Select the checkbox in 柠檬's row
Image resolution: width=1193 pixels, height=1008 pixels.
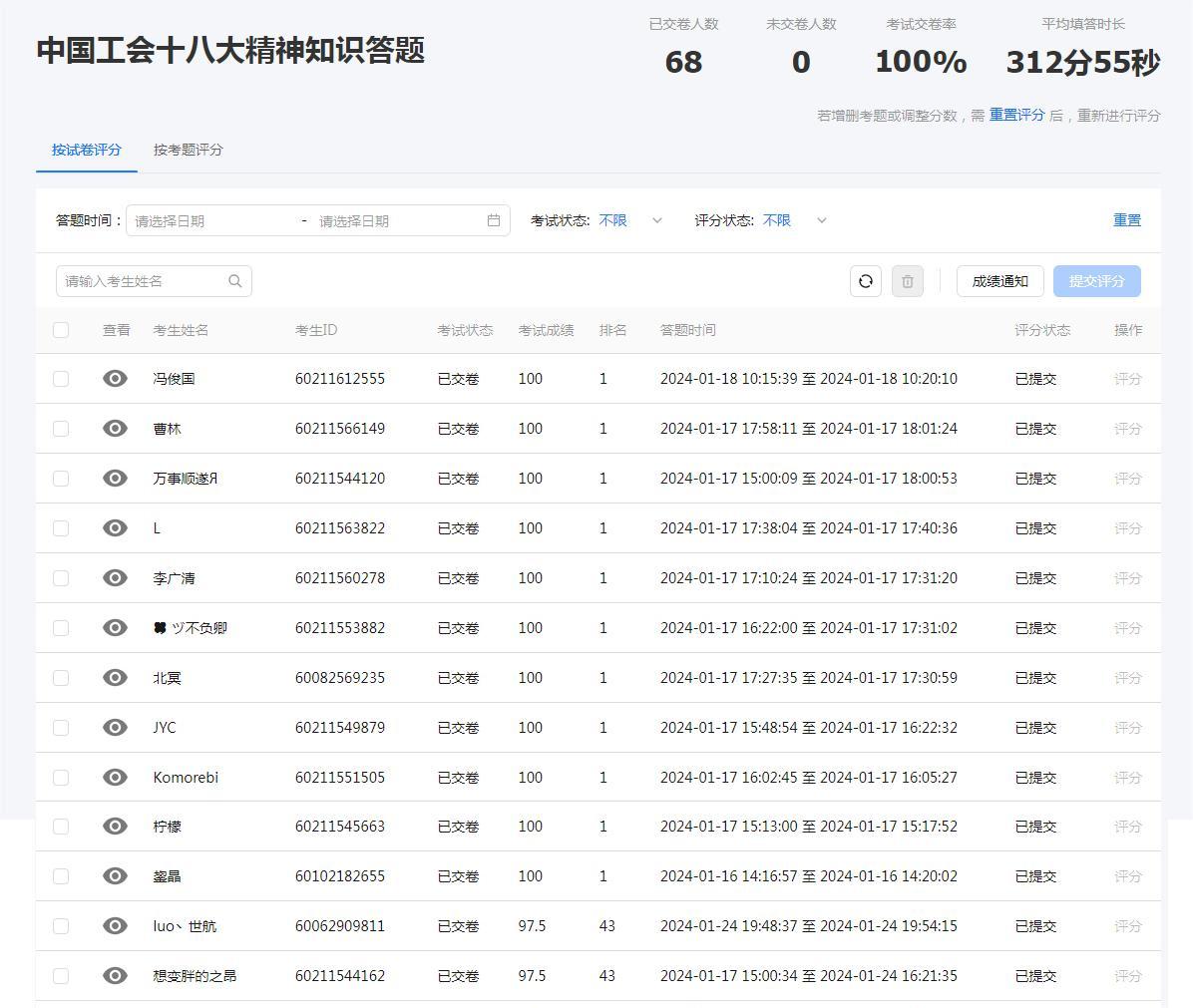60,827
